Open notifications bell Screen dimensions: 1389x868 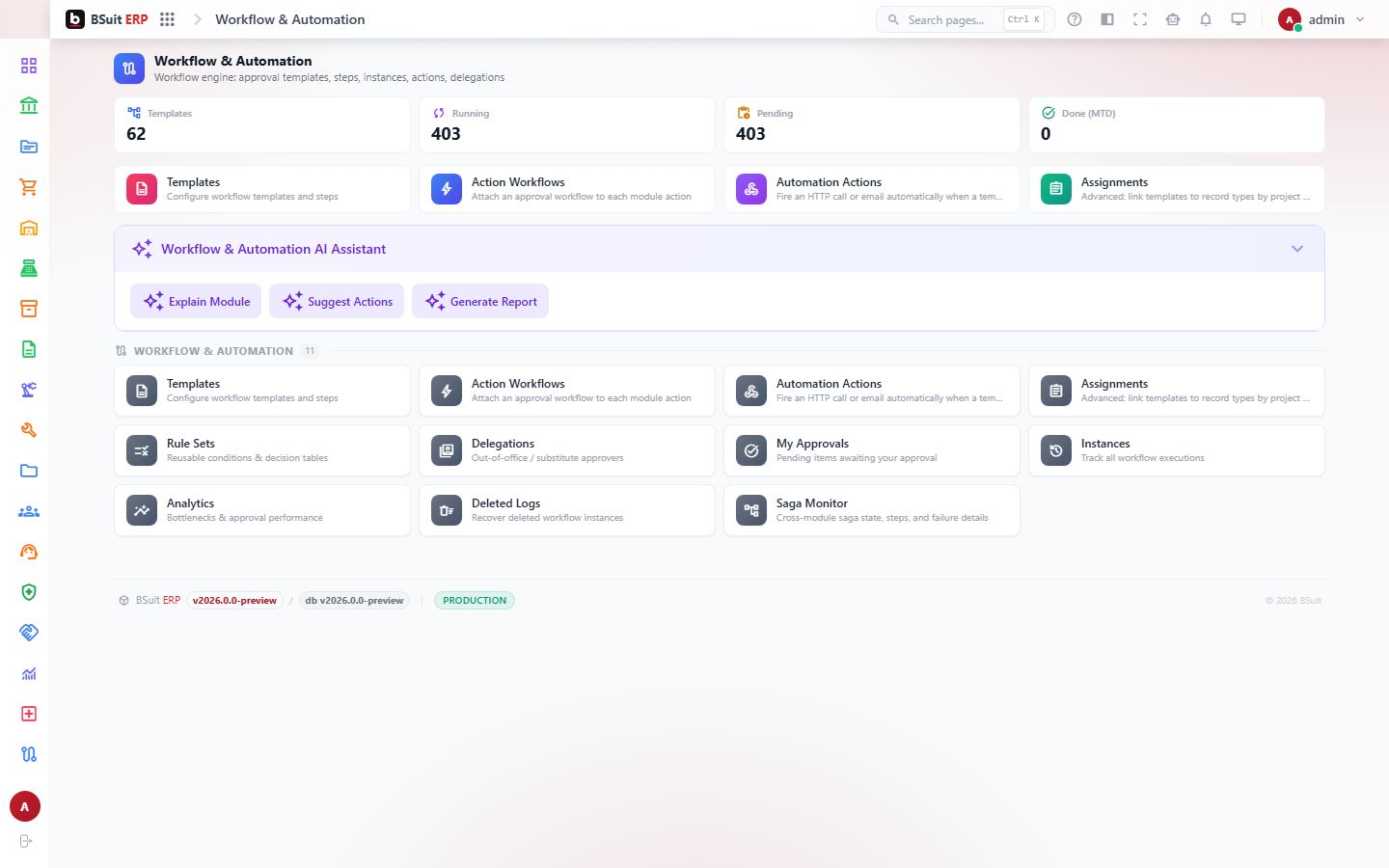pyautogui.click(x=1206, y=19)
